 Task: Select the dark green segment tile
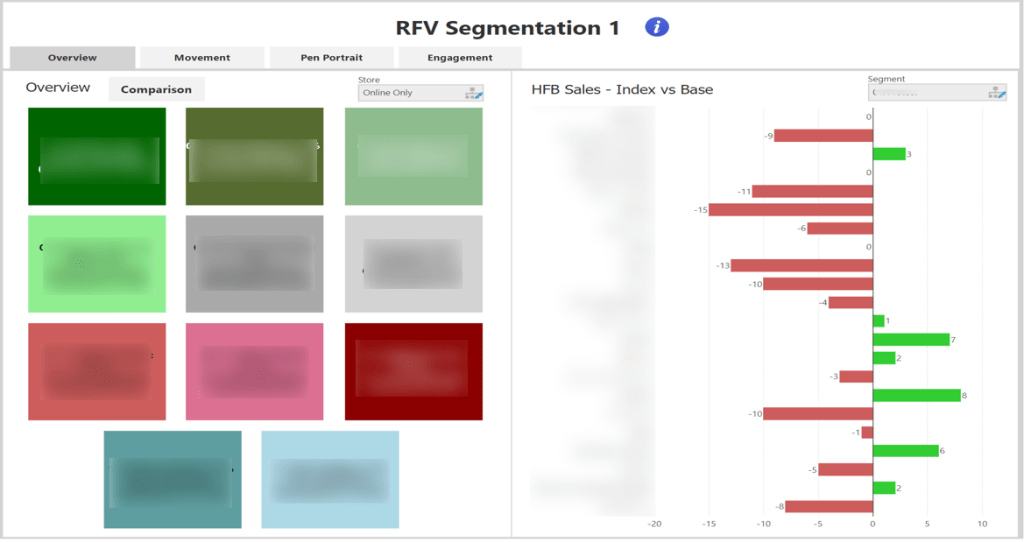pyautogui.click(x=97, y=157)
